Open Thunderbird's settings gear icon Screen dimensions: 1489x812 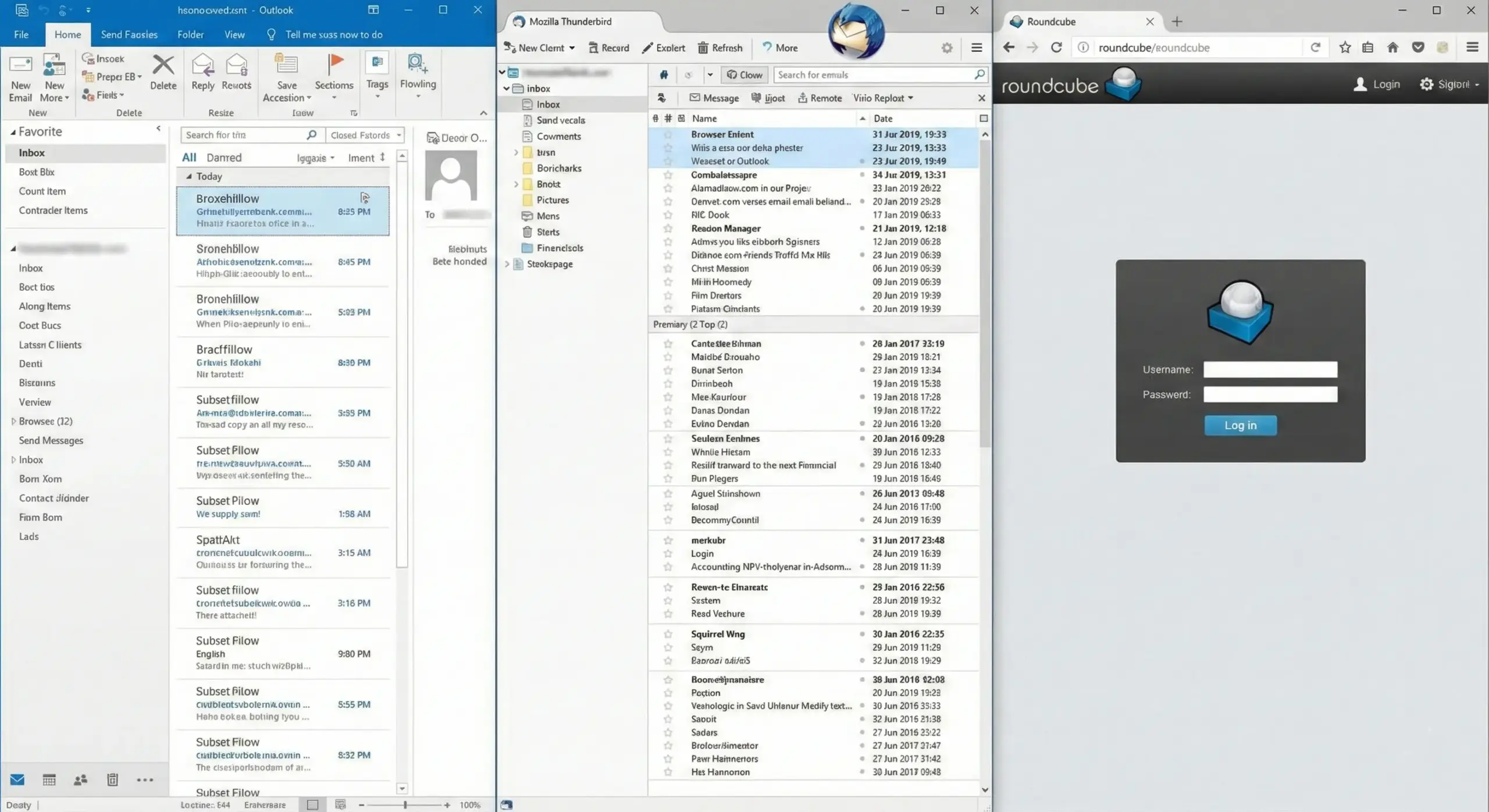pos(946,48)
